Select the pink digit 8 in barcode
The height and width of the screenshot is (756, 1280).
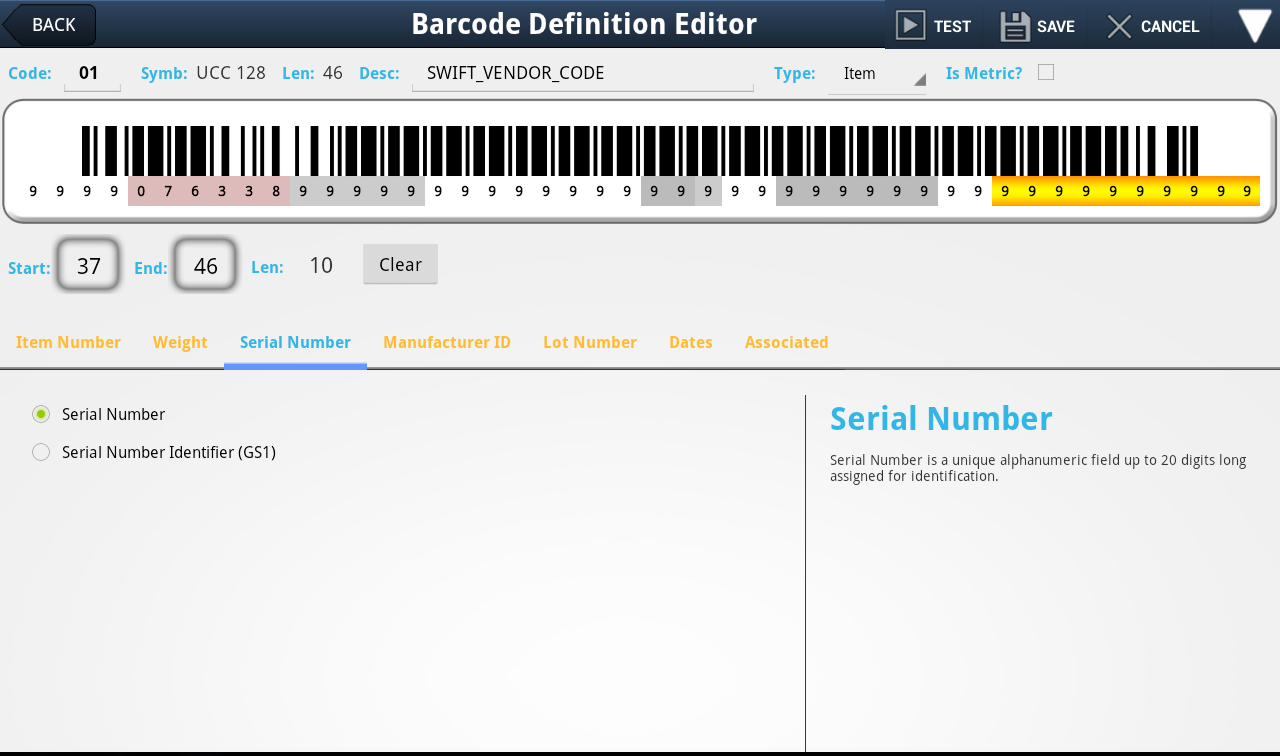pos(276,191)
